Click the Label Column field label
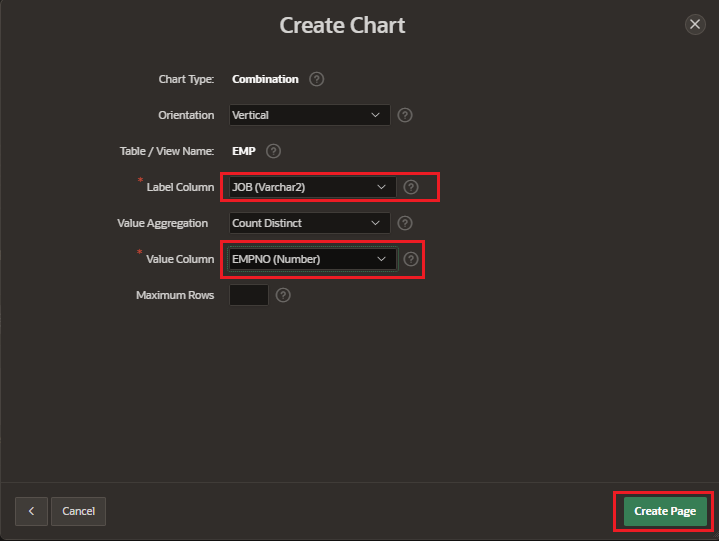The height and width of the screenshot is (541, 719). click(180, 187)
